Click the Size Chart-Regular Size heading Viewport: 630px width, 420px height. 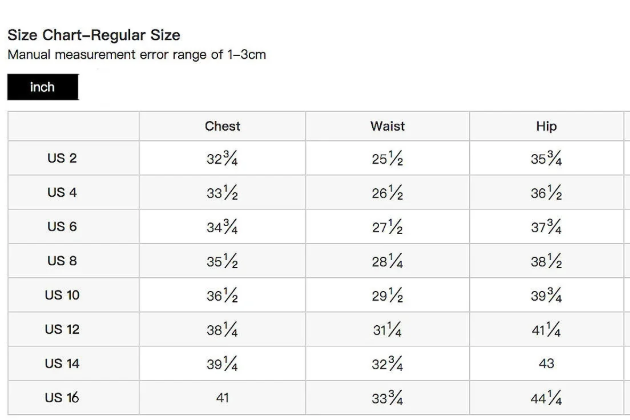pyautogui.click(x=94, y=35)
